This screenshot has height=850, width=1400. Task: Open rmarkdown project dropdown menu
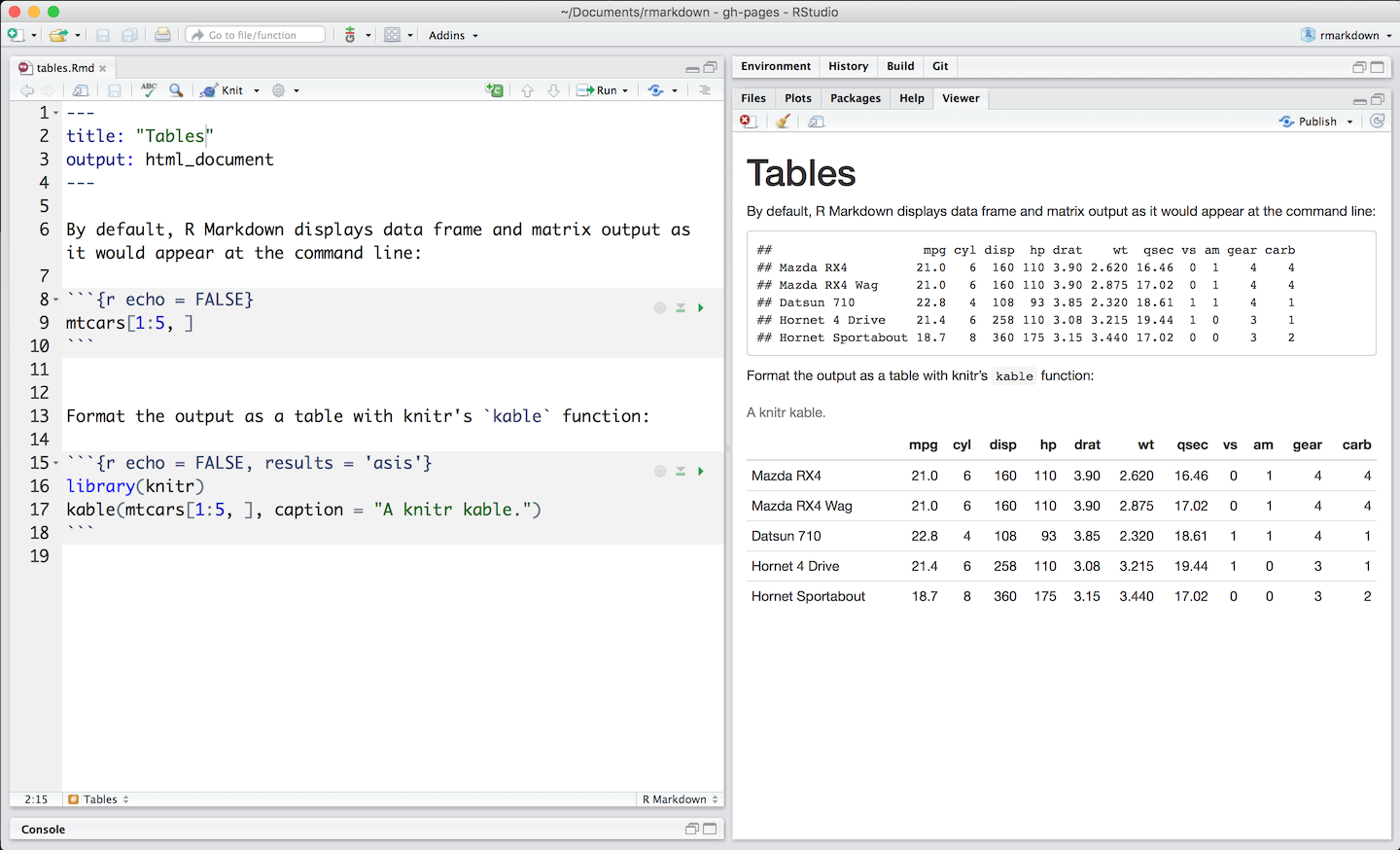(1347, 35)
